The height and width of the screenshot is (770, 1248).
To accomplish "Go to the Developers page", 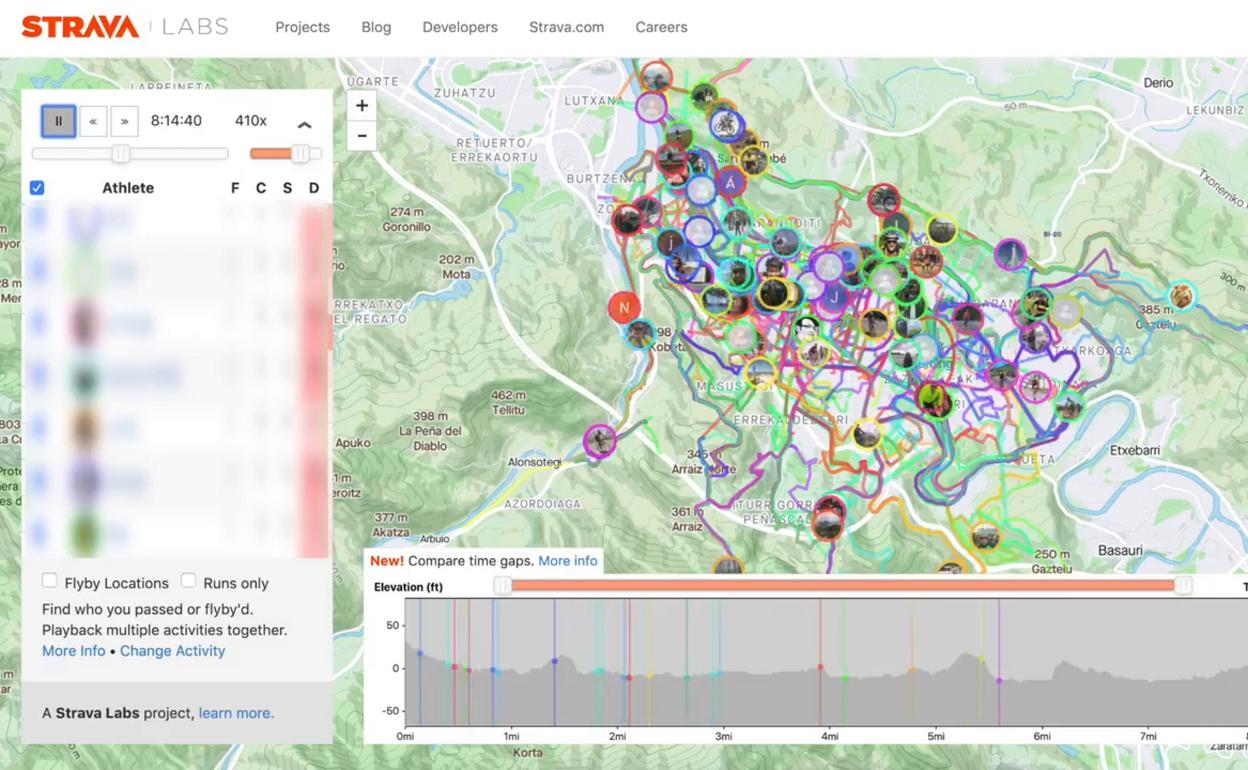I will tap(460, 27).
